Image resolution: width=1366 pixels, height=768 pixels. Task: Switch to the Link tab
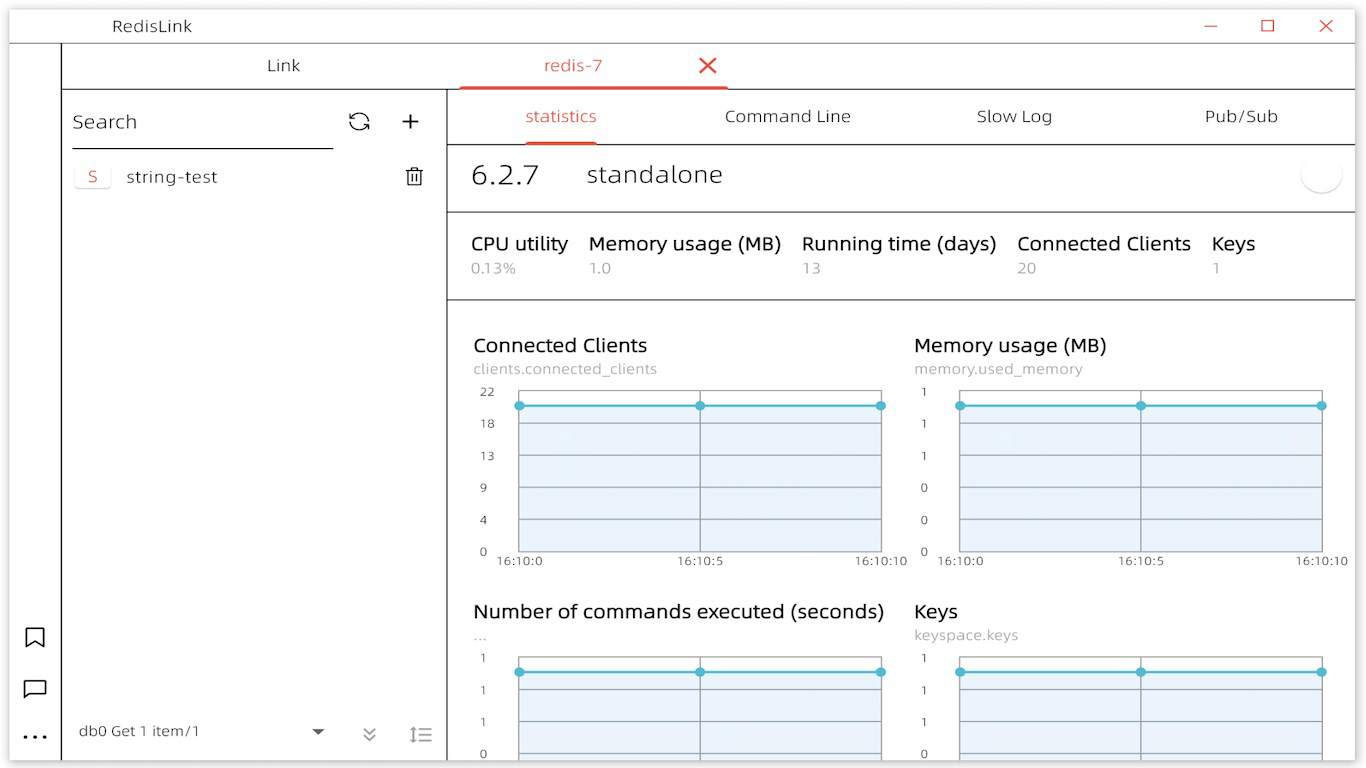[x=283, y=66]
